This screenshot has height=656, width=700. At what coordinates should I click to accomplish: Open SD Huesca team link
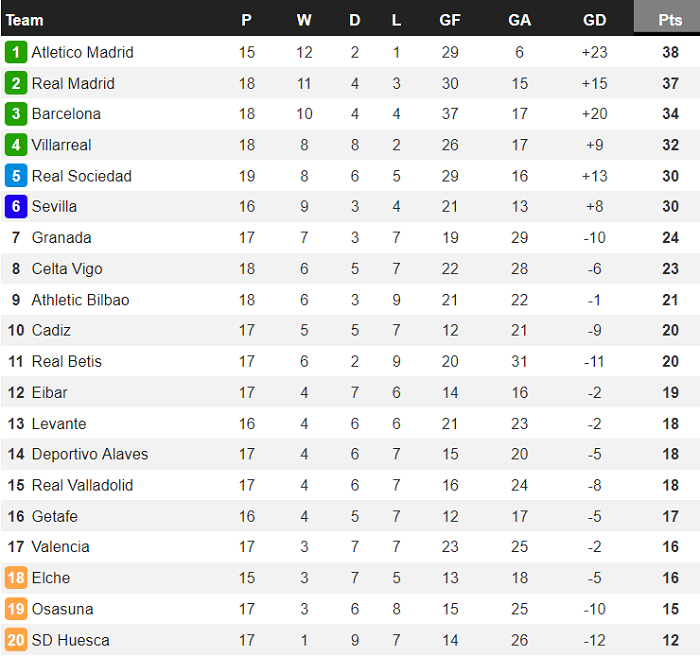coord(70,640)
